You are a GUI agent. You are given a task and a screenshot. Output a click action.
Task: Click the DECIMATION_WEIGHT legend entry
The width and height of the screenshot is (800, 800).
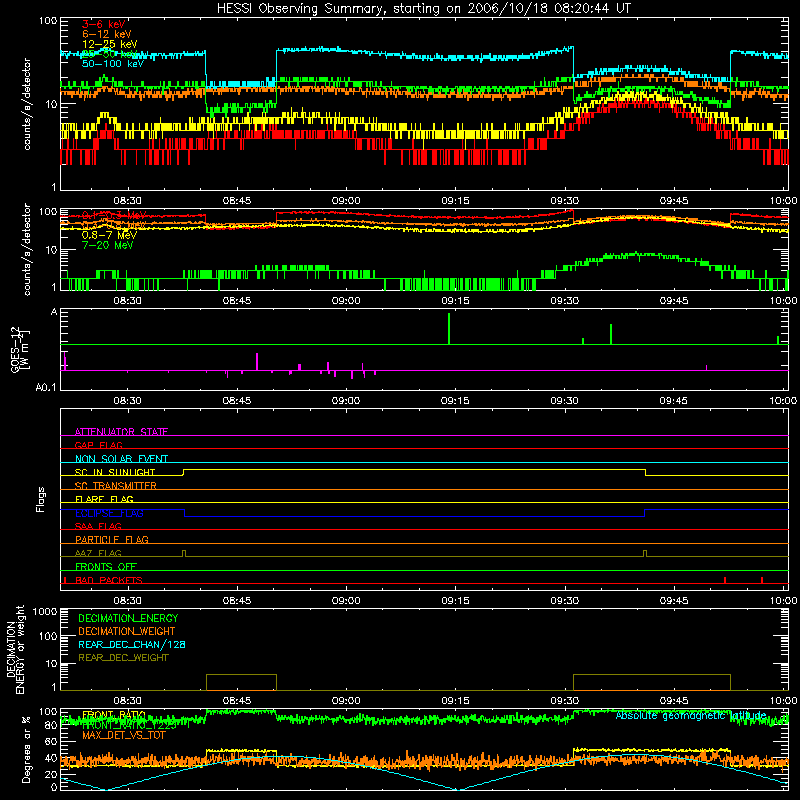[x=127, y=631]
